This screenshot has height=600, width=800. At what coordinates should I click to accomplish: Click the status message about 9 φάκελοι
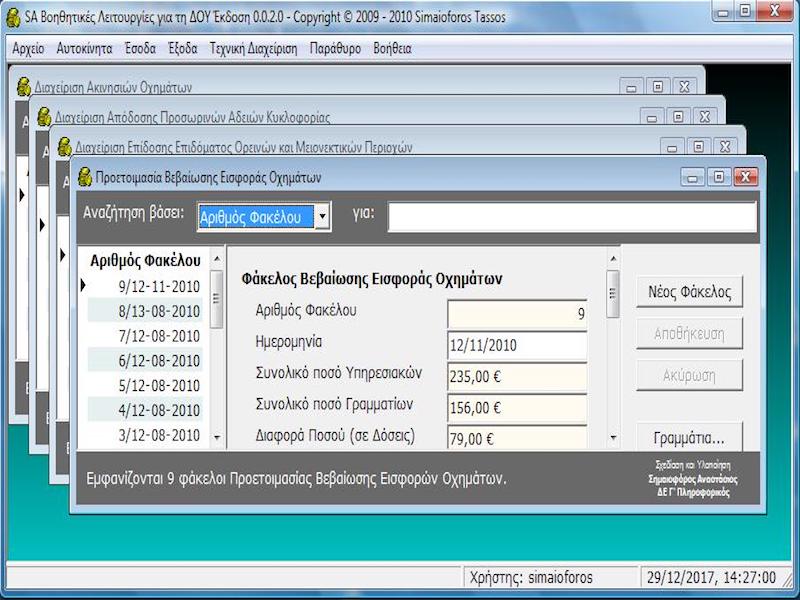tap(296, 479)
